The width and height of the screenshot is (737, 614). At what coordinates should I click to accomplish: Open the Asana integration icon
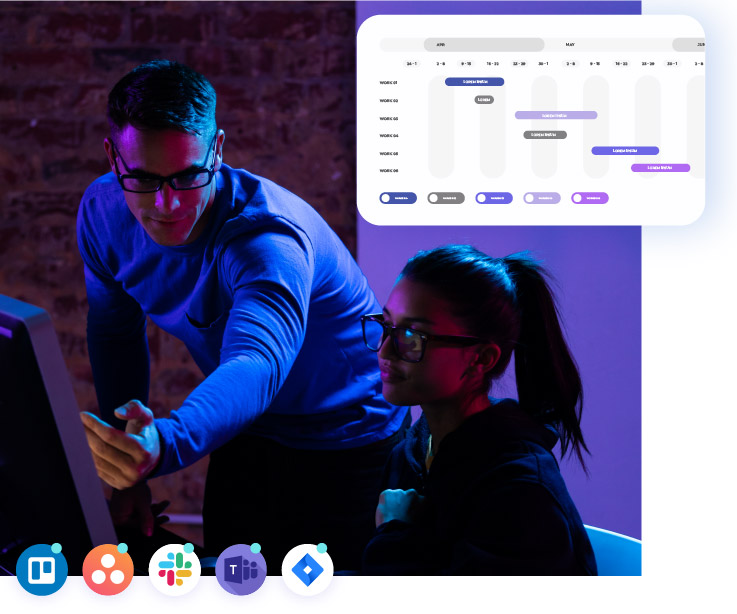(108, 569)
